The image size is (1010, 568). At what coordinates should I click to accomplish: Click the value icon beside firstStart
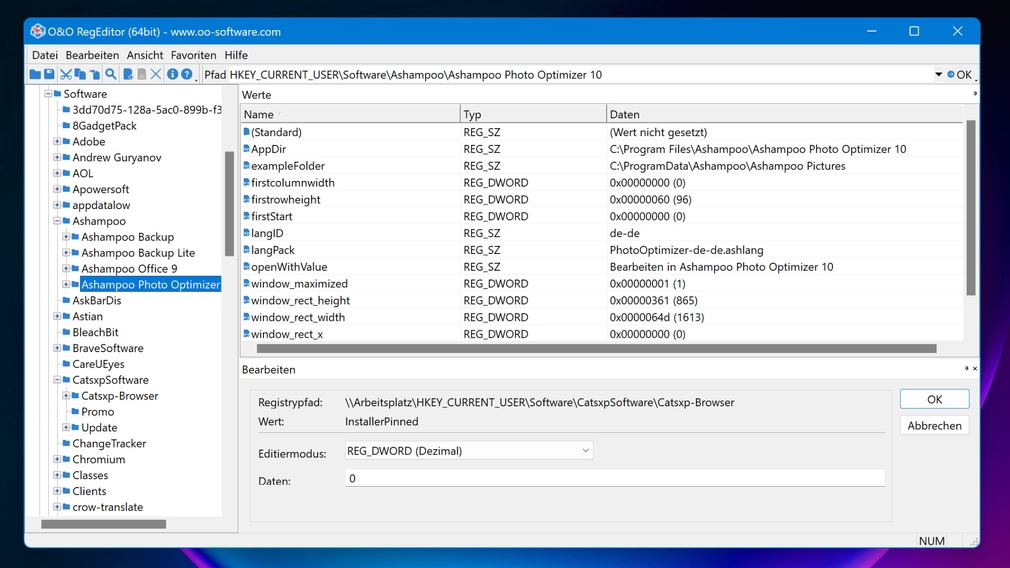[246, 216]
